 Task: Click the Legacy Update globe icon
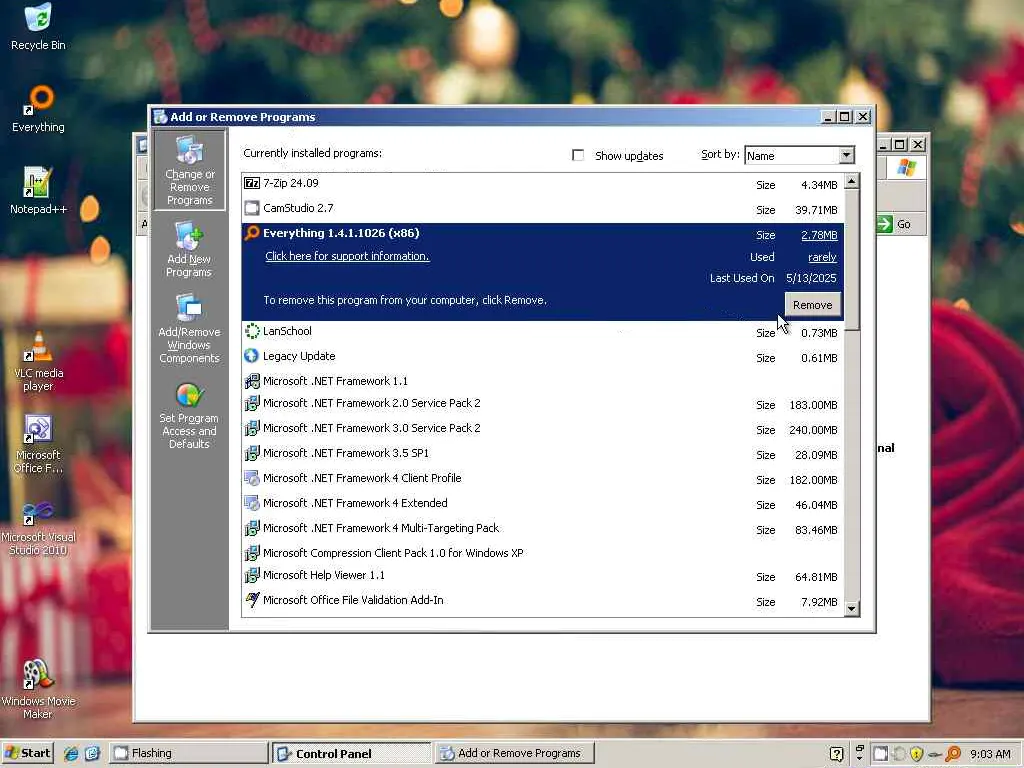pos(252,356)
